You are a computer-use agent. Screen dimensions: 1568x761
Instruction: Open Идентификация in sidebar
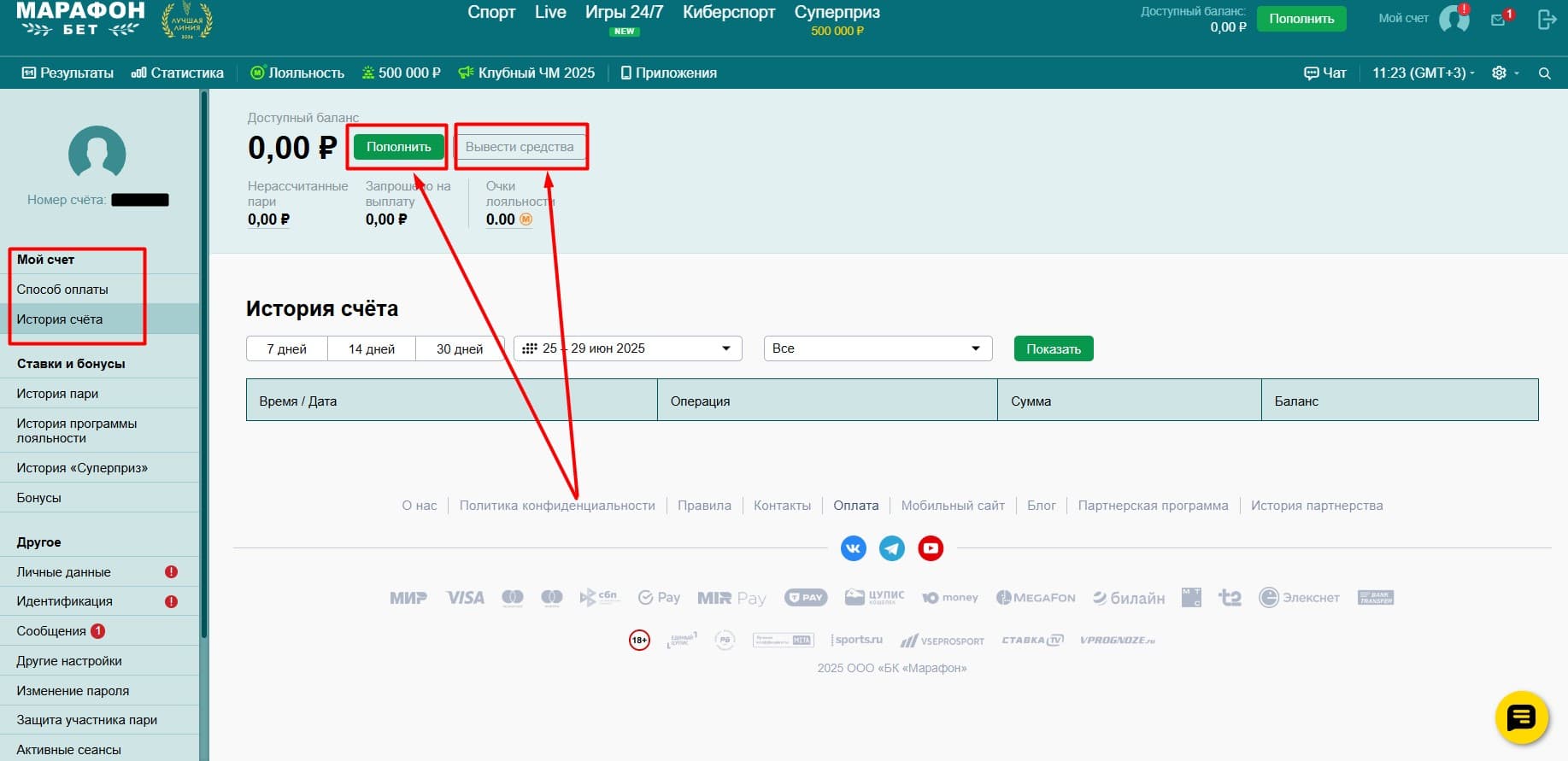pyautogui.click(x=99, y=601)
